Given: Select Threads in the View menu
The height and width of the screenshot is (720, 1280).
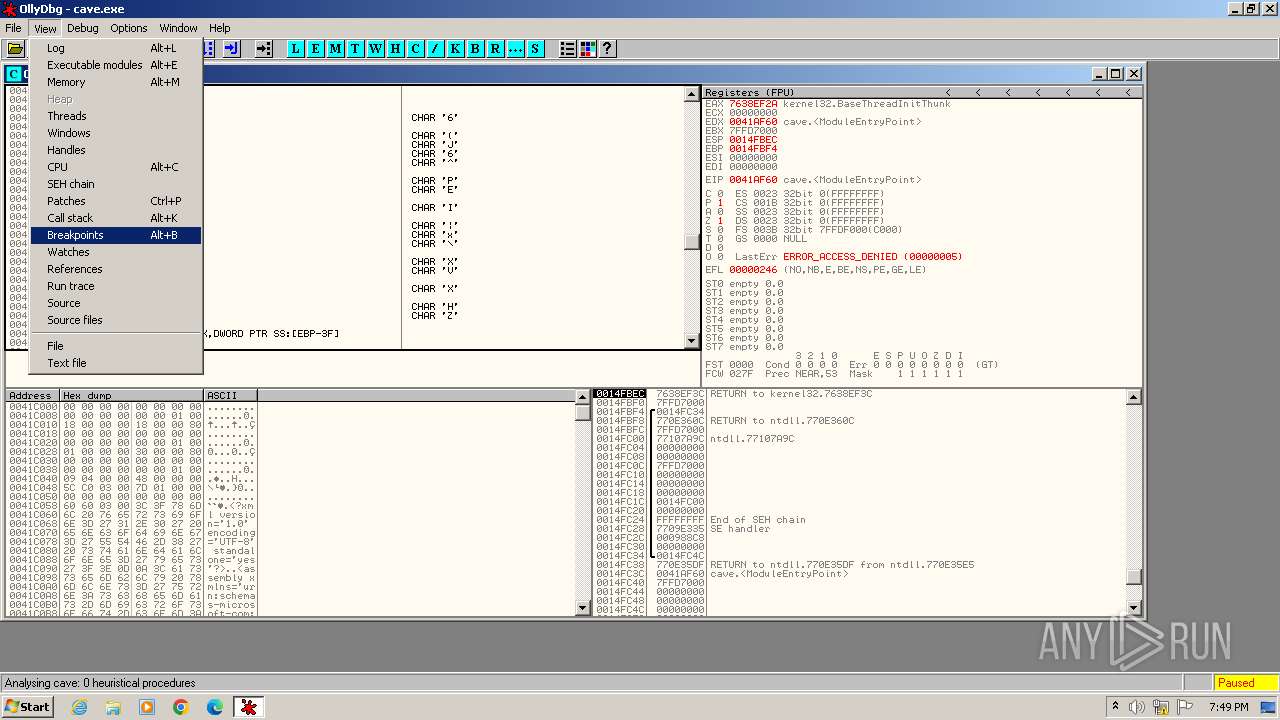Looking at the screenshot, I should [x=116, y=116].
